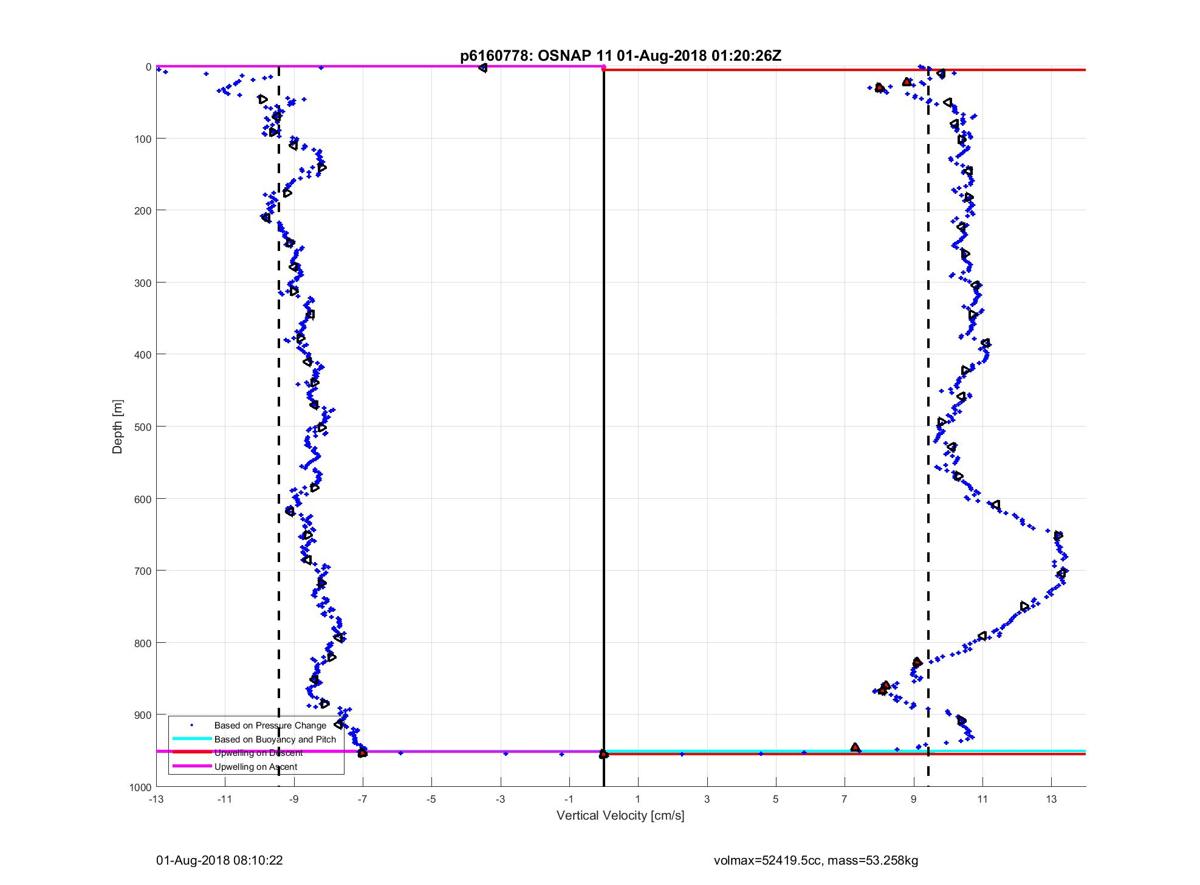1200x885 pixels.
Task: Click the depth axis tick label '900'
Action: (x=142, y=714)
